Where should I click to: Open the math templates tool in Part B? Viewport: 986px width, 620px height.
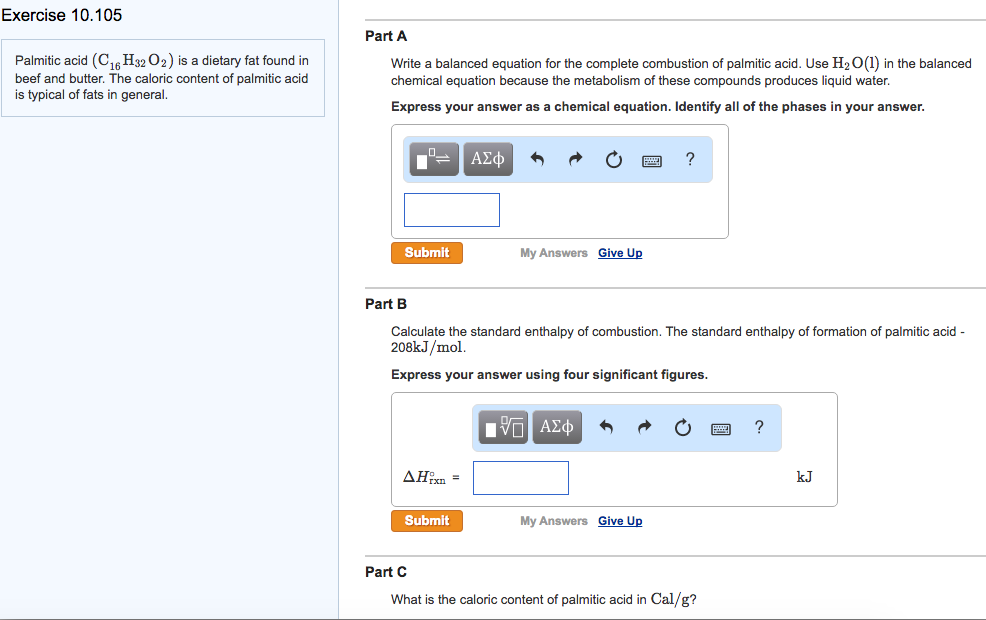coord(501,427)
